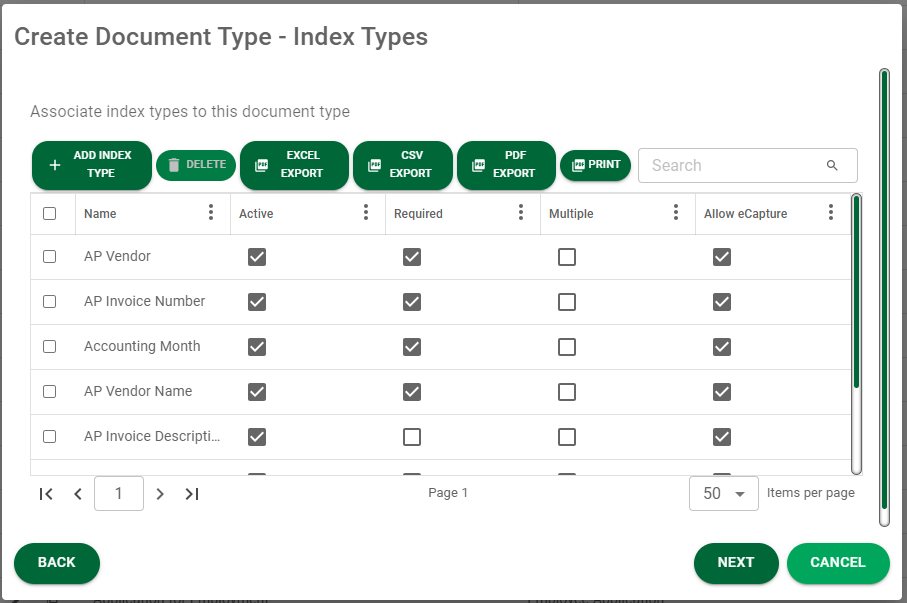Open Allow eCapture column options menu

pos(831,212)
